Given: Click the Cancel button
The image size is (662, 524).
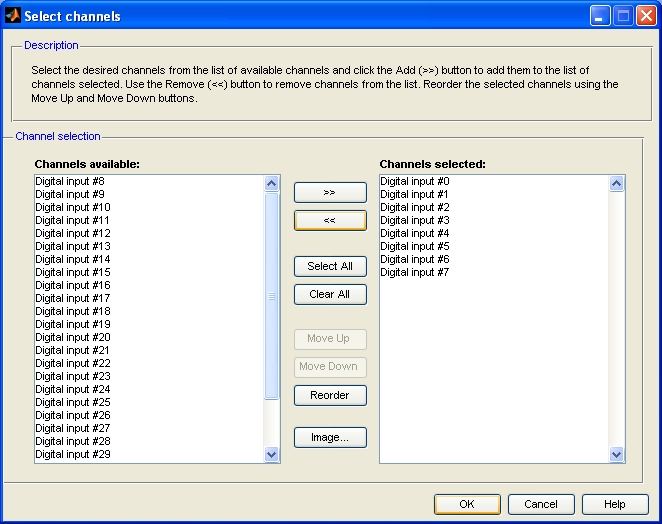Looking at the screenshot, I should [x=541, y=504].
